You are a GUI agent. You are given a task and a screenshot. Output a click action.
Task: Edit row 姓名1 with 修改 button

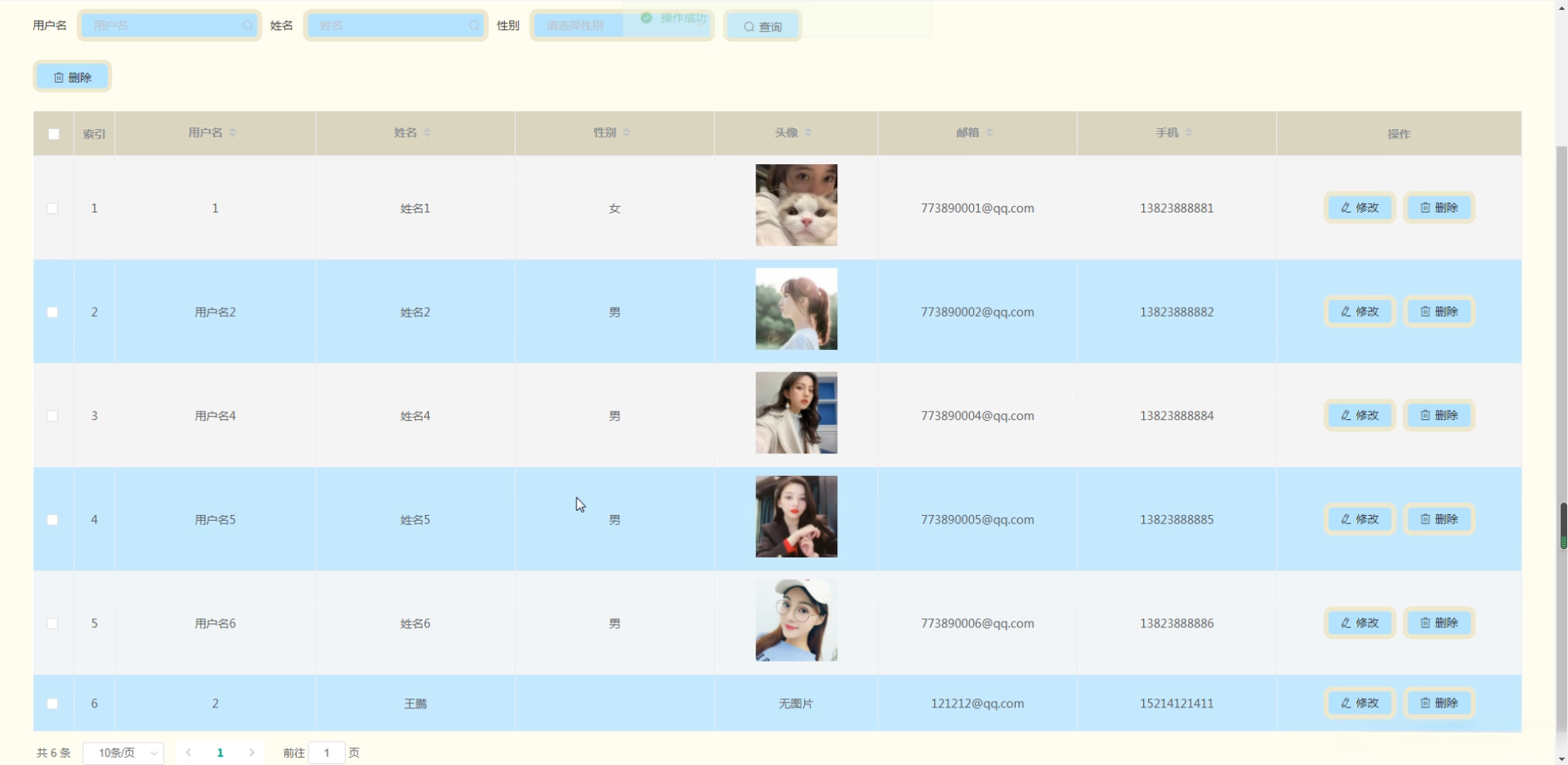point(1360,207)
